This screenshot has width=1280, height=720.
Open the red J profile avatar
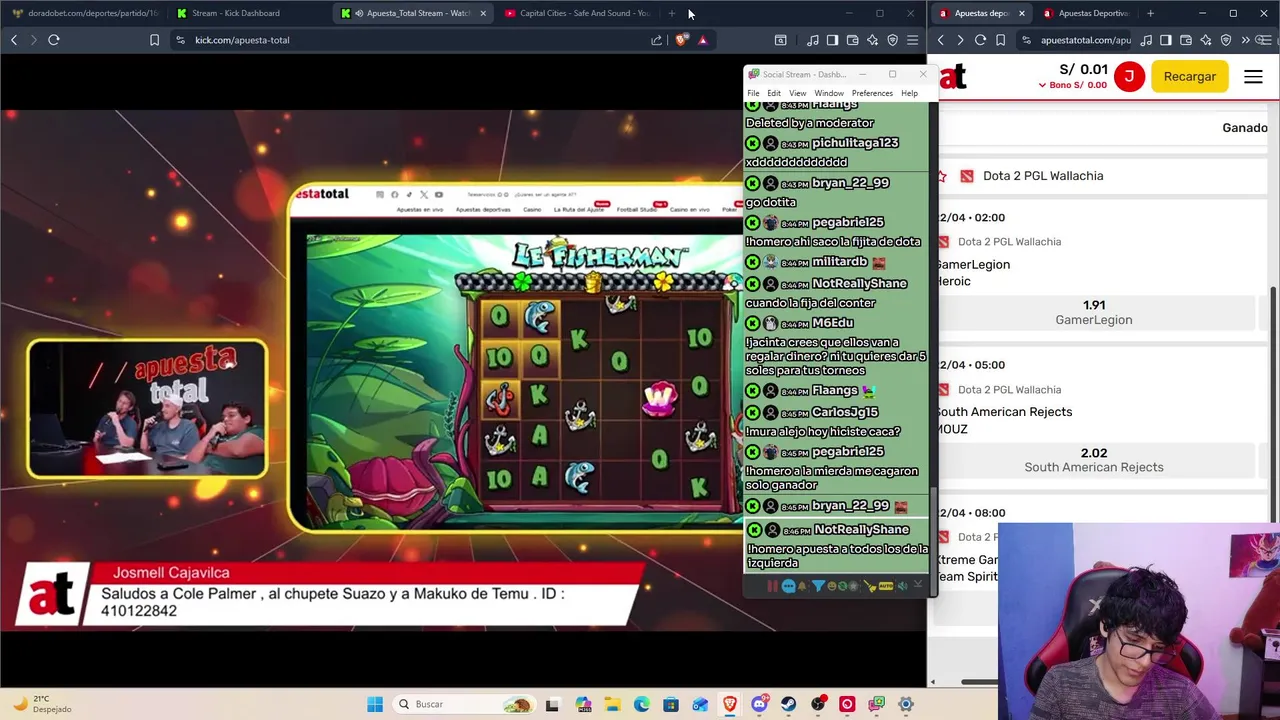tap(1129, 76)
